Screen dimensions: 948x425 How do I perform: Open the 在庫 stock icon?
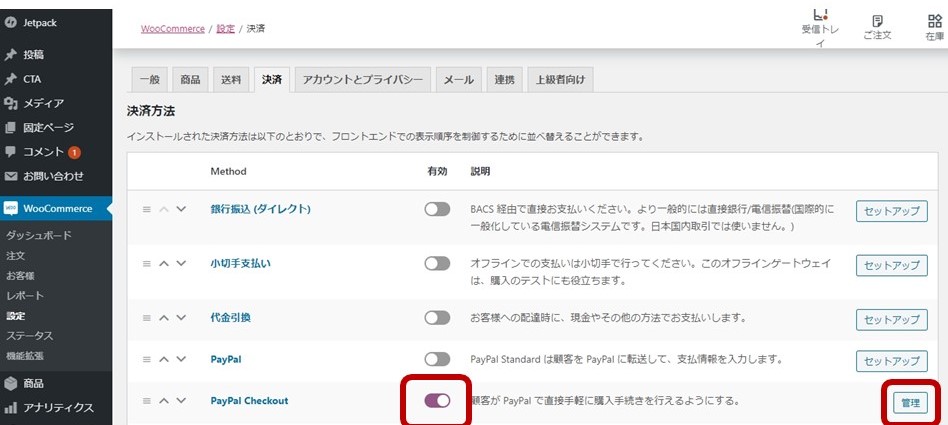935,21
